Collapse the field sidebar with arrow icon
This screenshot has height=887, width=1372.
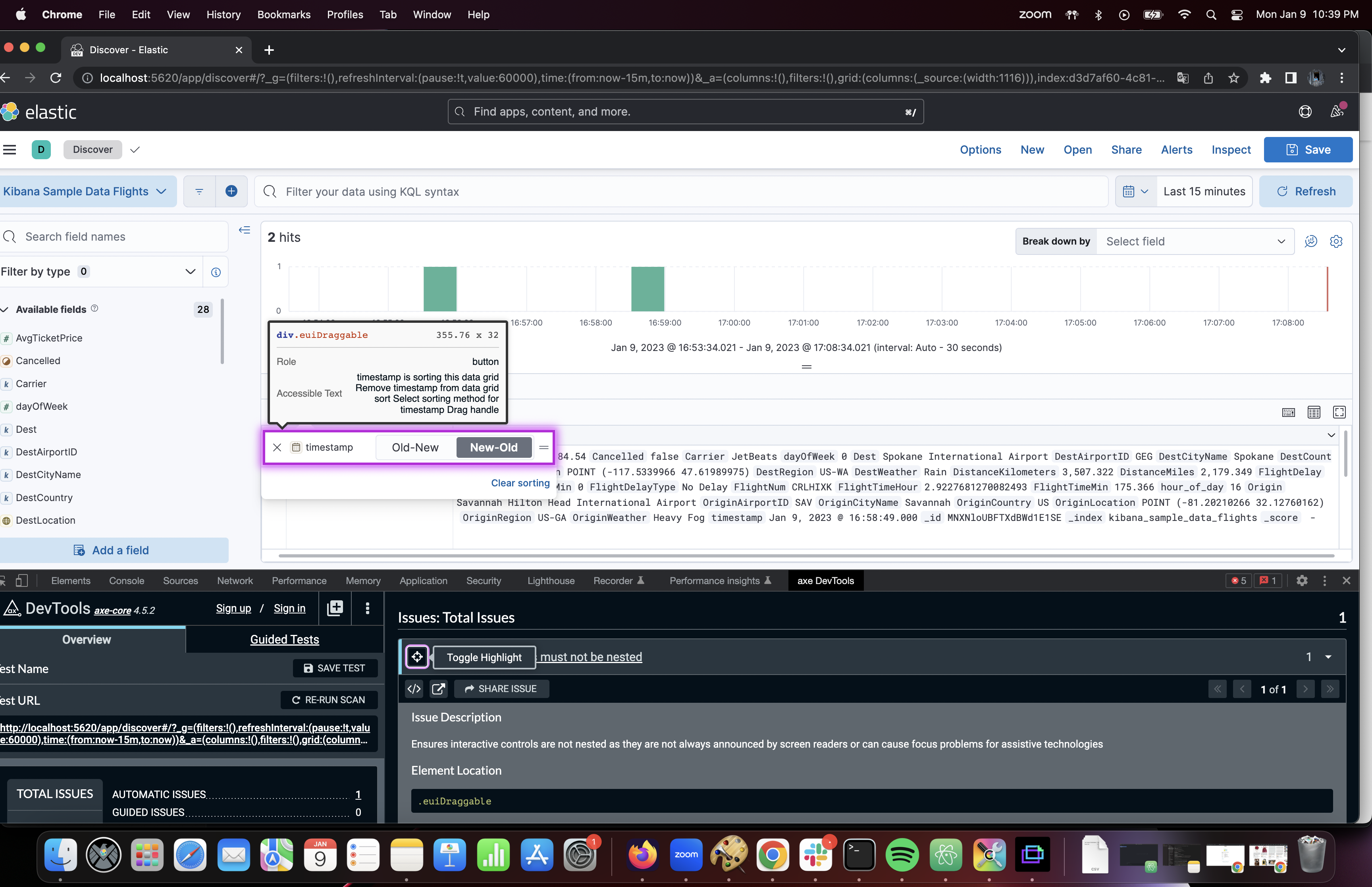coord(245,230)
